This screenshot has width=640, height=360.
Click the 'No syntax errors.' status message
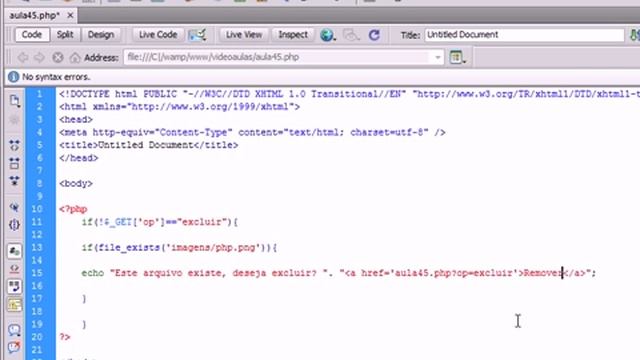pos(56,77)
